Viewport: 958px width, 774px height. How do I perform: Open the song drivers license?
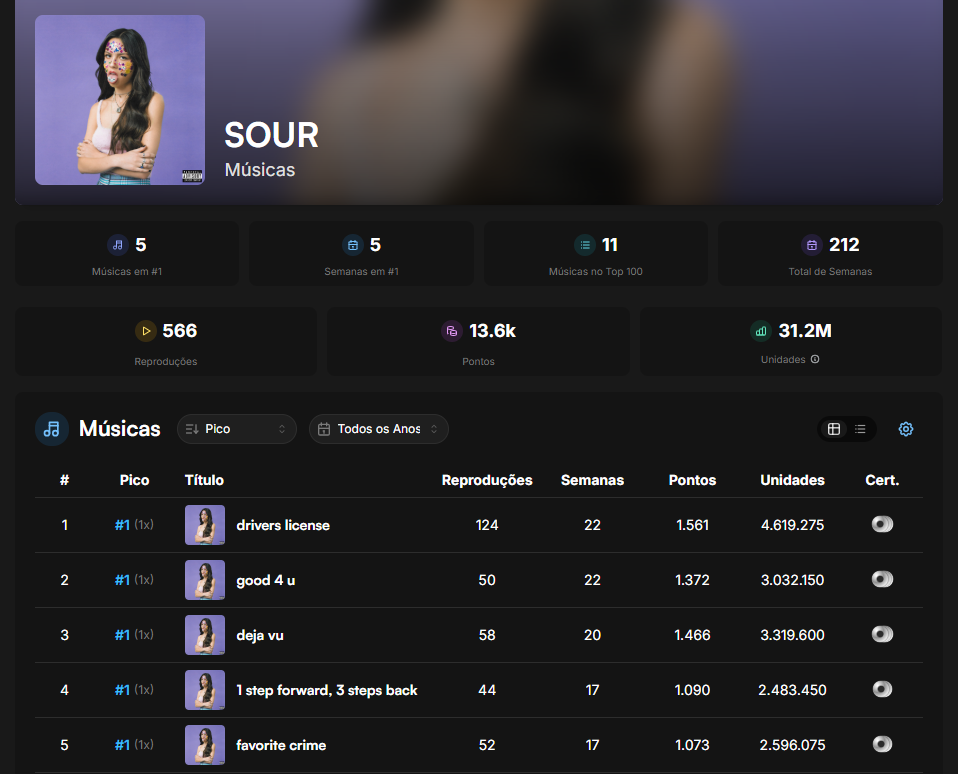coord(283,525)
